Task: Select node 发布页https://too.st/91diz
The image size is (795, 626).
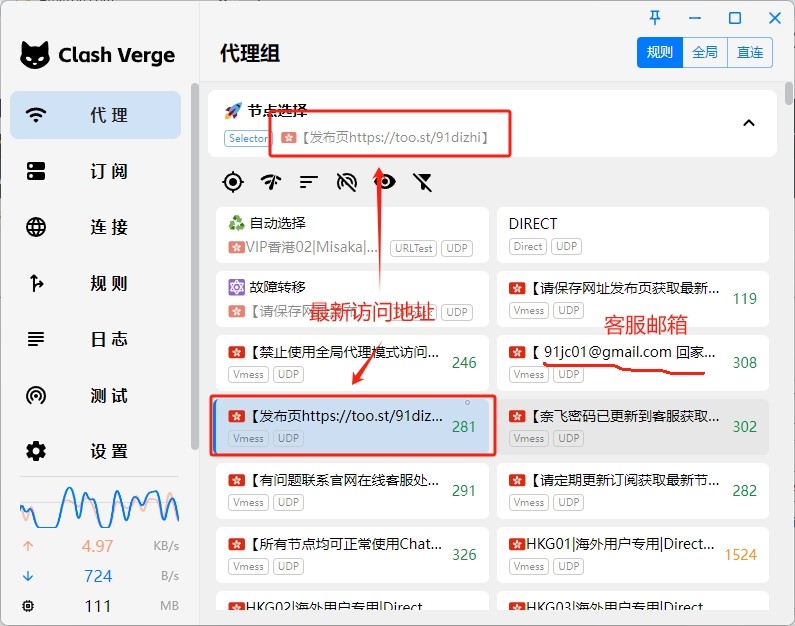Action: [x=352, y=426]
